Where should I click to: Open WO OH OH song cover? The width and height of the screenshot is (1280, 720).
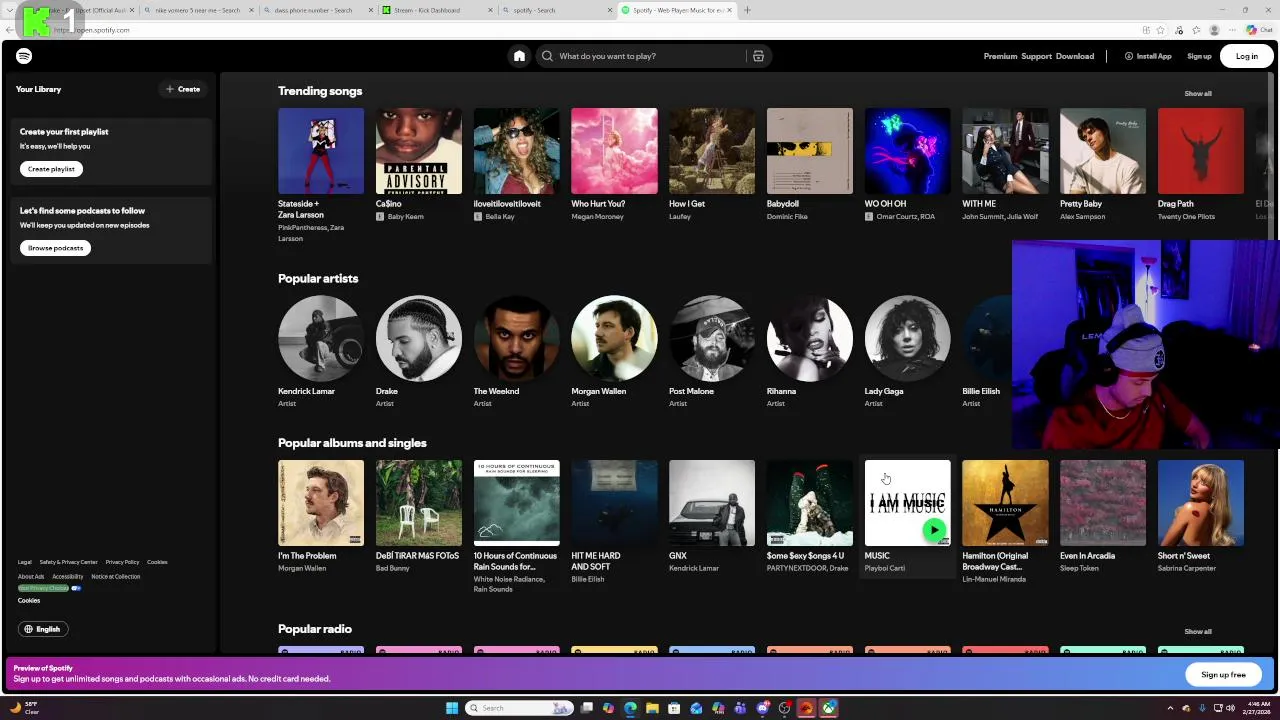pos(908,151)
